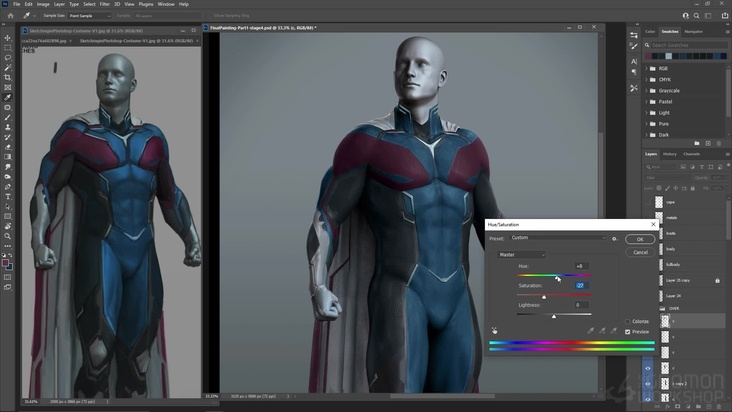This screenshot has width=732, height=412.
Task: Switch to the Color tab
Action: pos(650,32)
